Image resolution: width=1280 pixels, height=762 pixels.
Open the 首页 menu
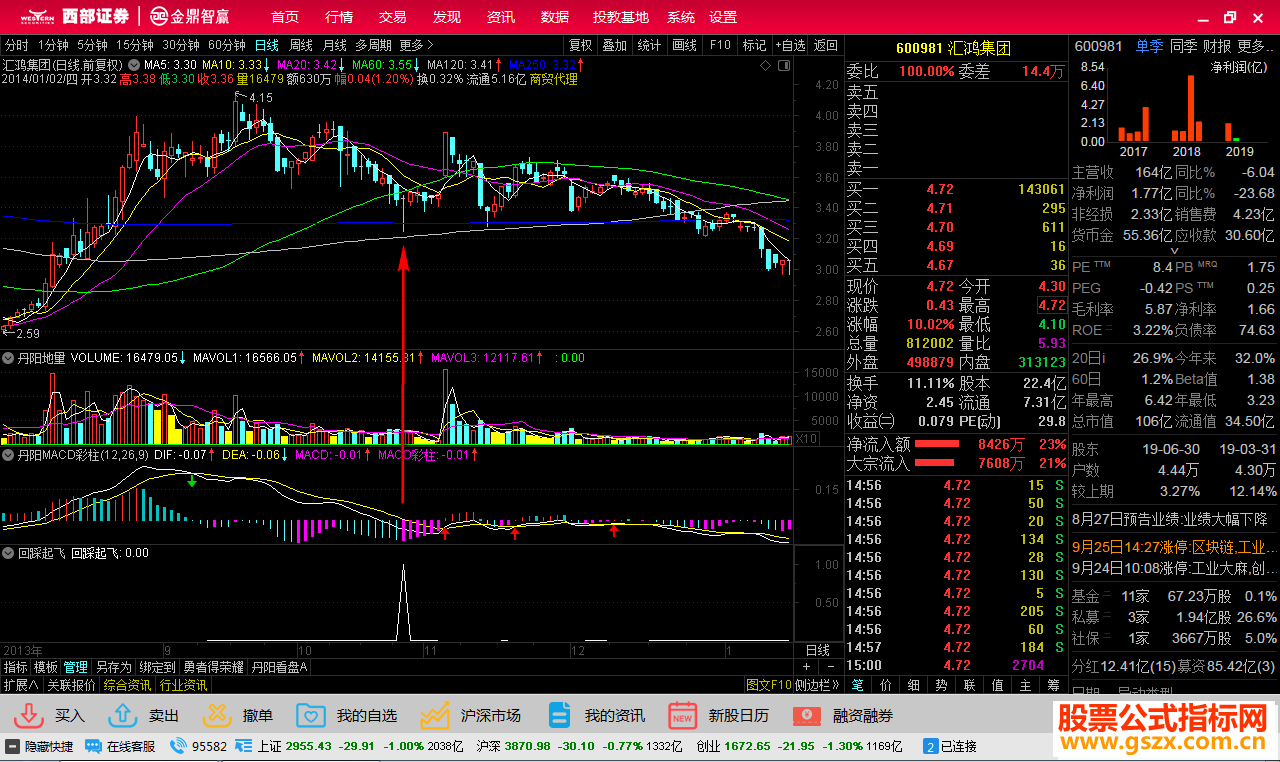(x=285, y=17)
